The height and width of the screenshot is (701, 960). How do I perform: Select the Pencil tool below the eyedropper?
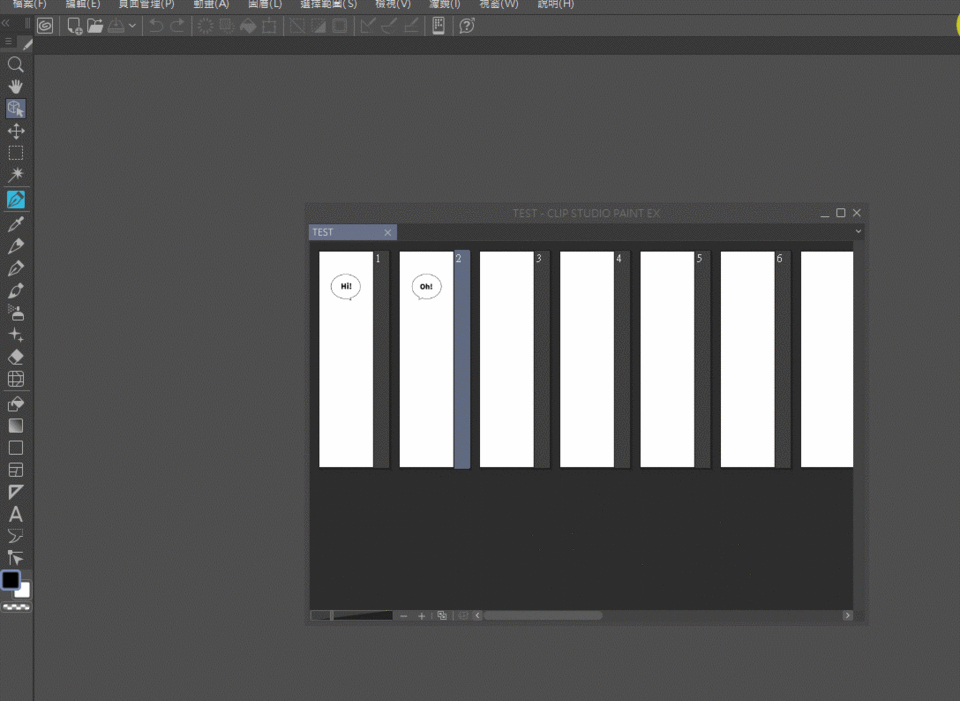[x=16, y=246]
